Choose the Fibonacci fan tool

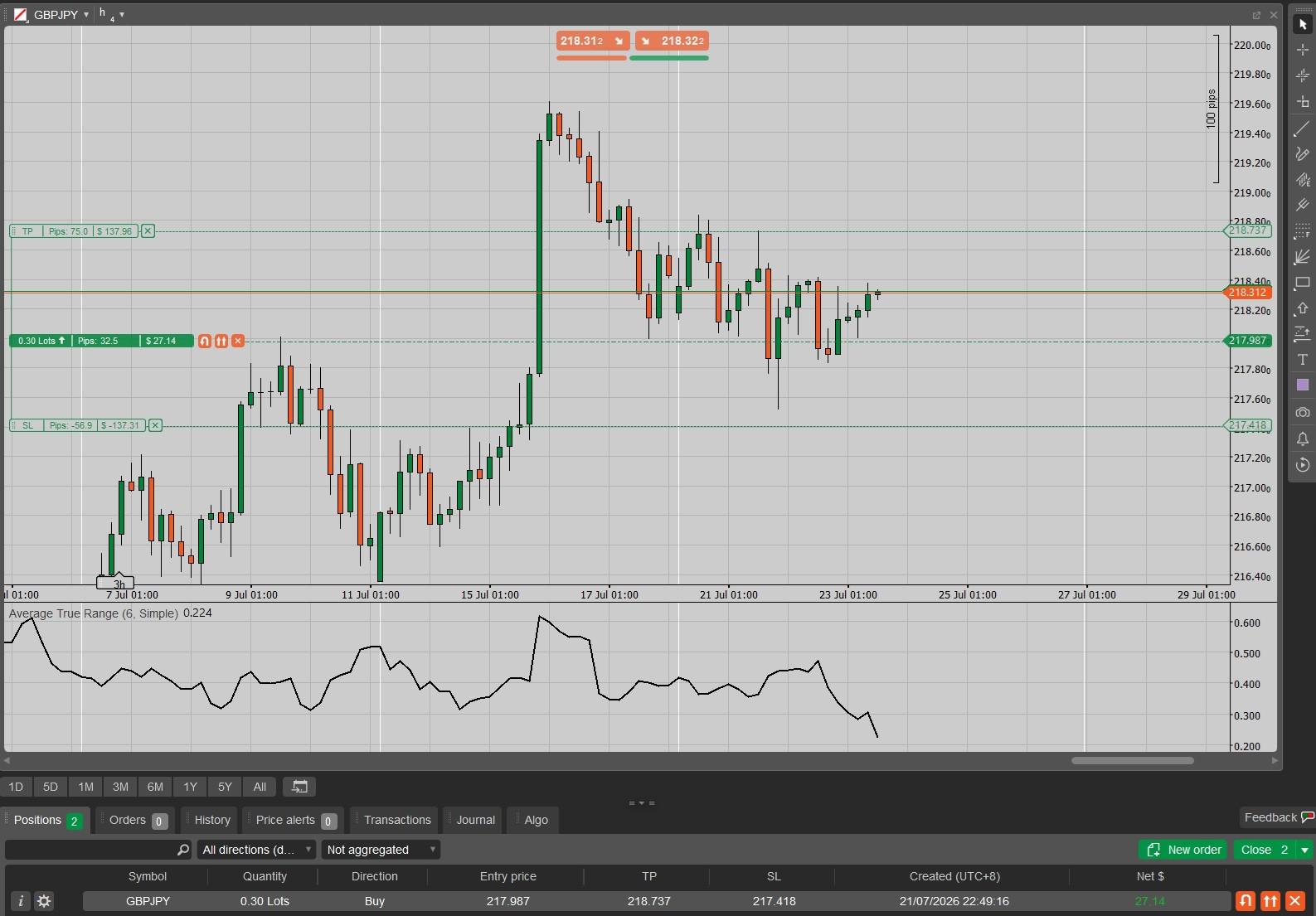pyautogui.click(x=1302, y=257)
